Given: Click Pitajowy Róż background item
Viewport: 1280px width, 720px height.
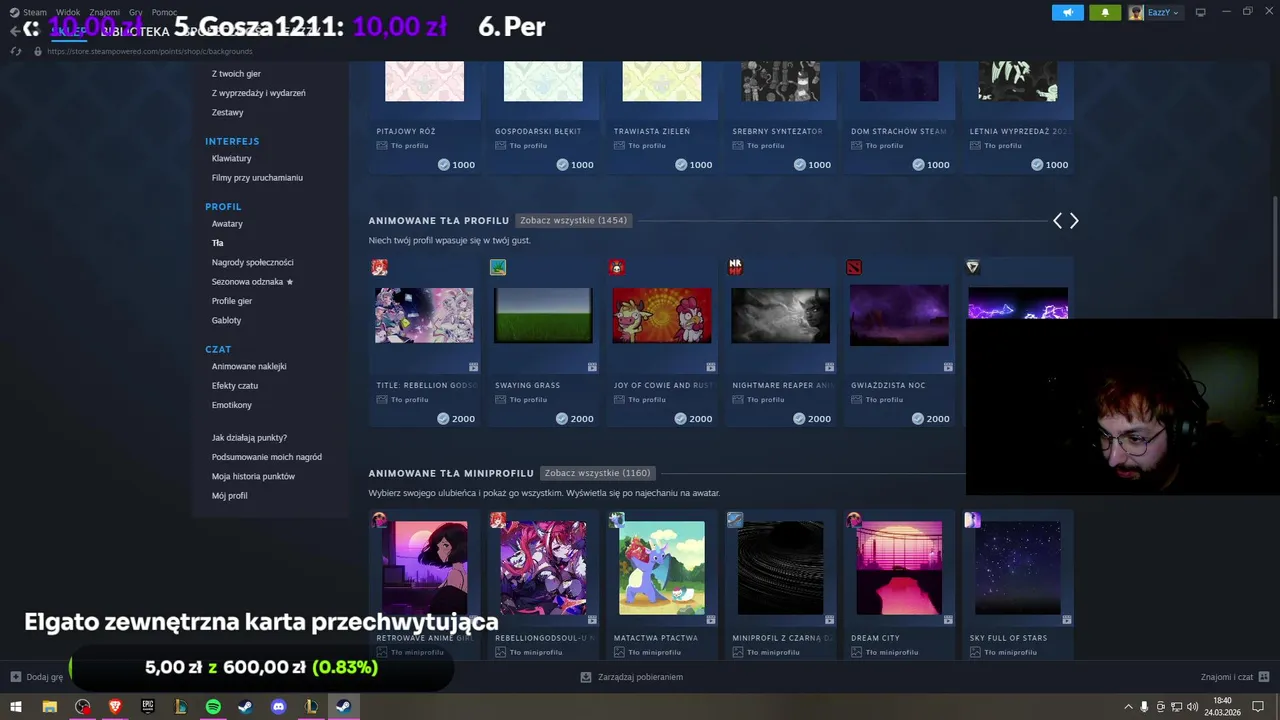Looking at the screenshot, I should (x=424, y=117).
